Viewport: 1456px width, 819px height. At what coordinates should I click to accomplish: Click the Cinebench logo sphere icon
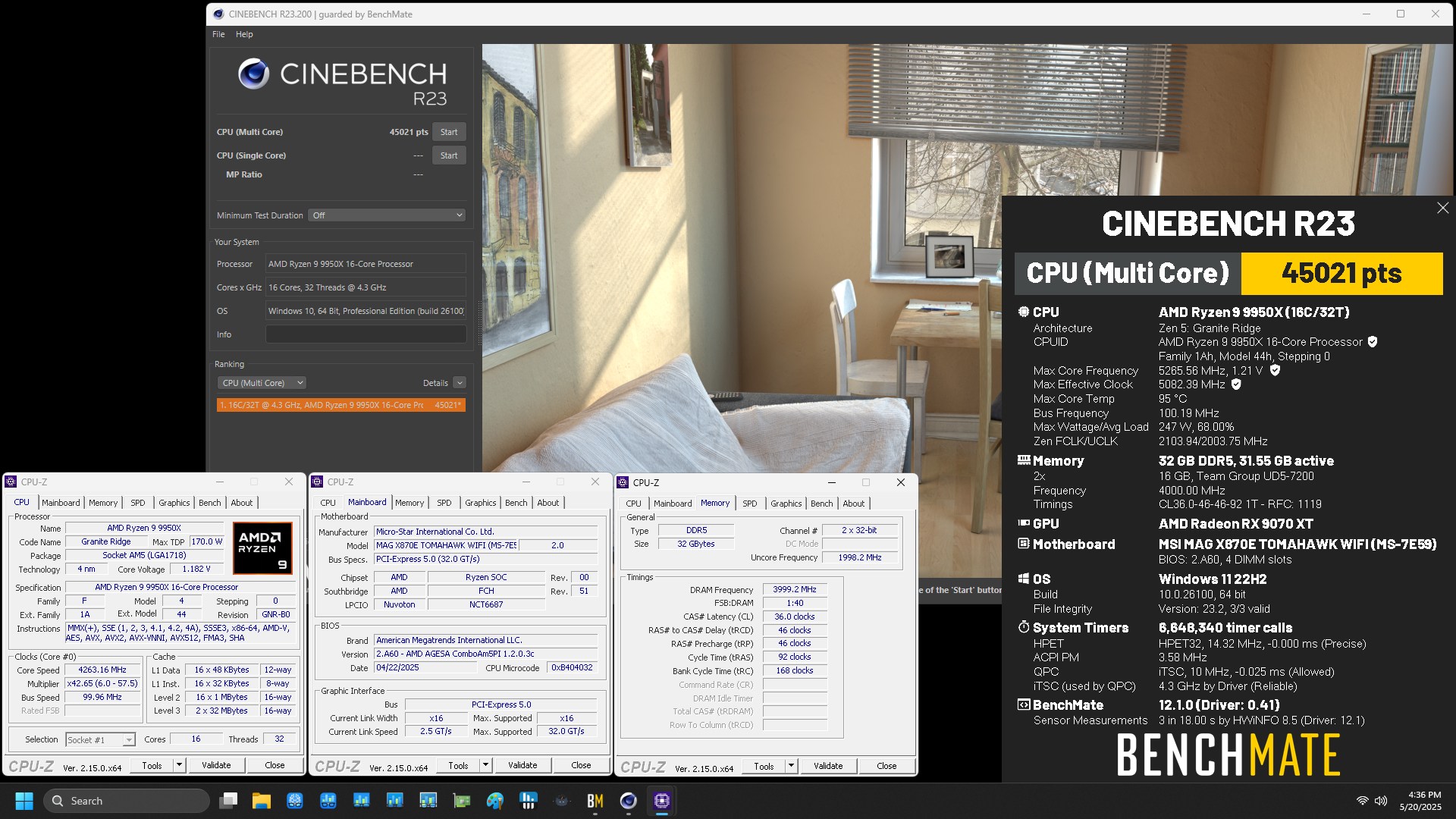(x=253, y=74)
